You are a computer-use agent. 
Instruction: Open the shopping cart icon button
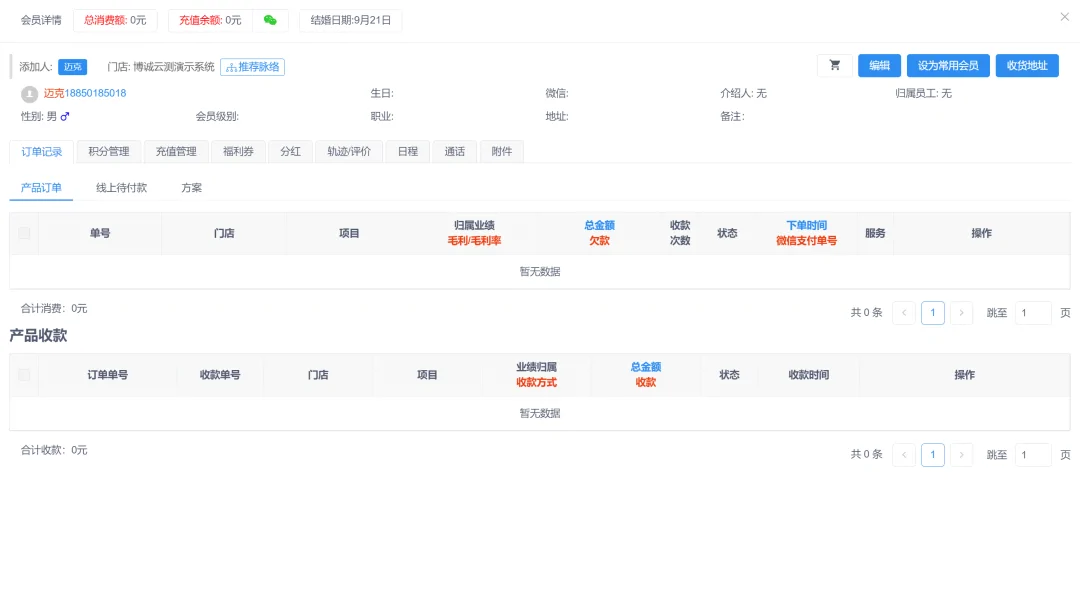tap(835, 65)
